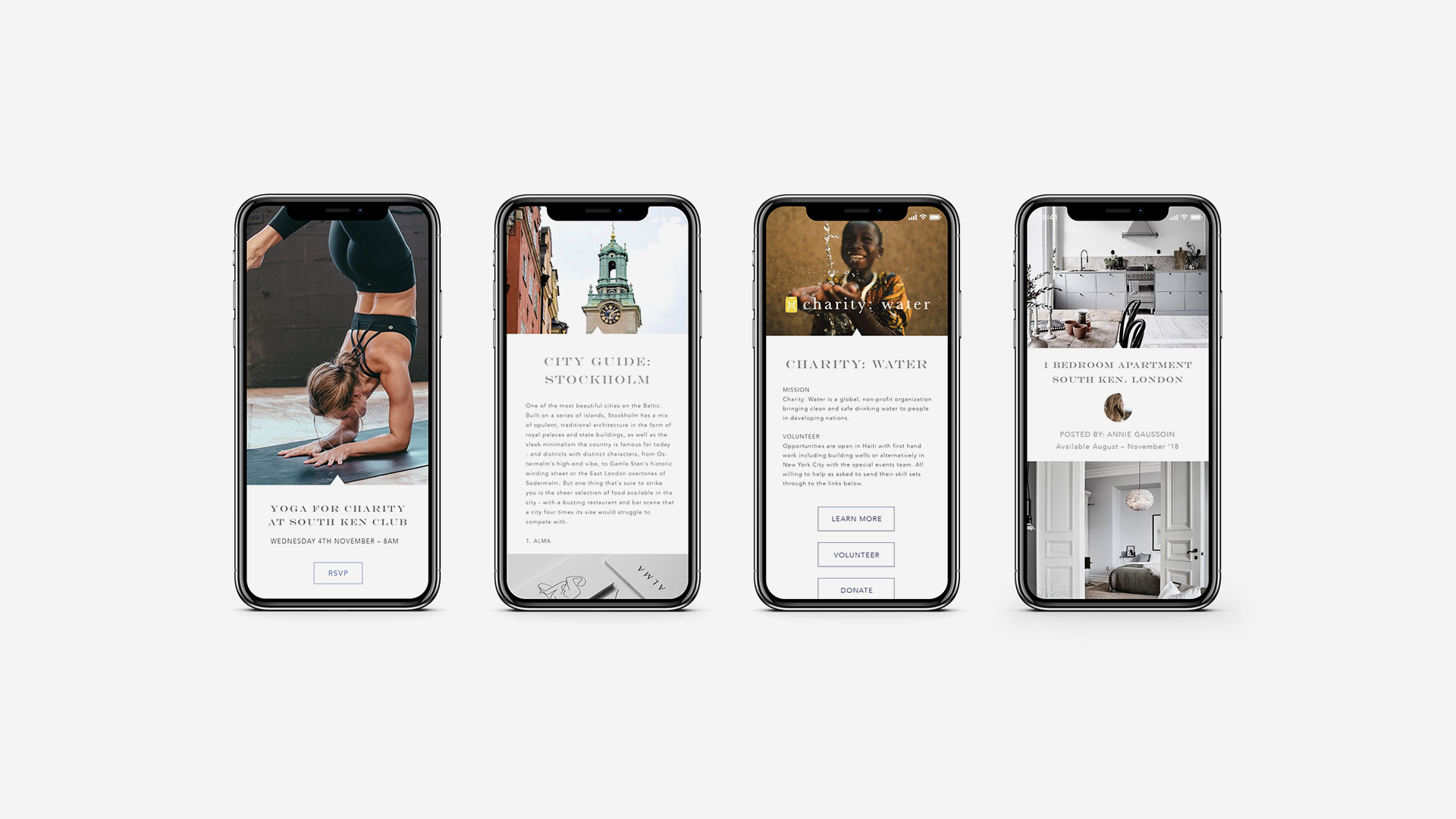This screenshot has height=819, width=1456.
Task: Click DONATE button on Charity Water screen
Action: (856, 589)
